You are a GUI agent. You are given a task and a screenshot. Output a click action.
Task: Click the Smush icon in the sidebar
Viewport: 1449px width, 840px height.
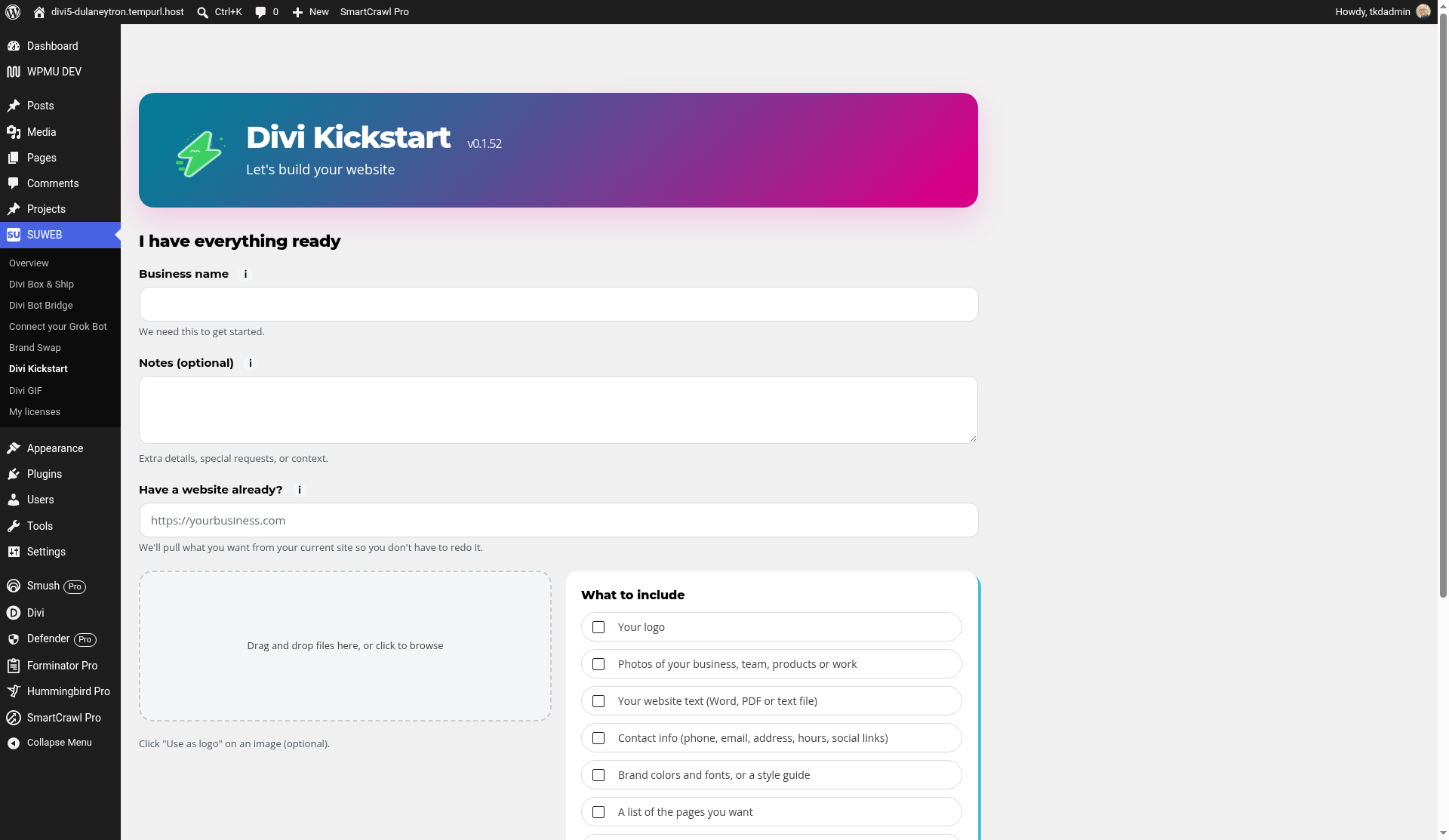tap(14, 586)
